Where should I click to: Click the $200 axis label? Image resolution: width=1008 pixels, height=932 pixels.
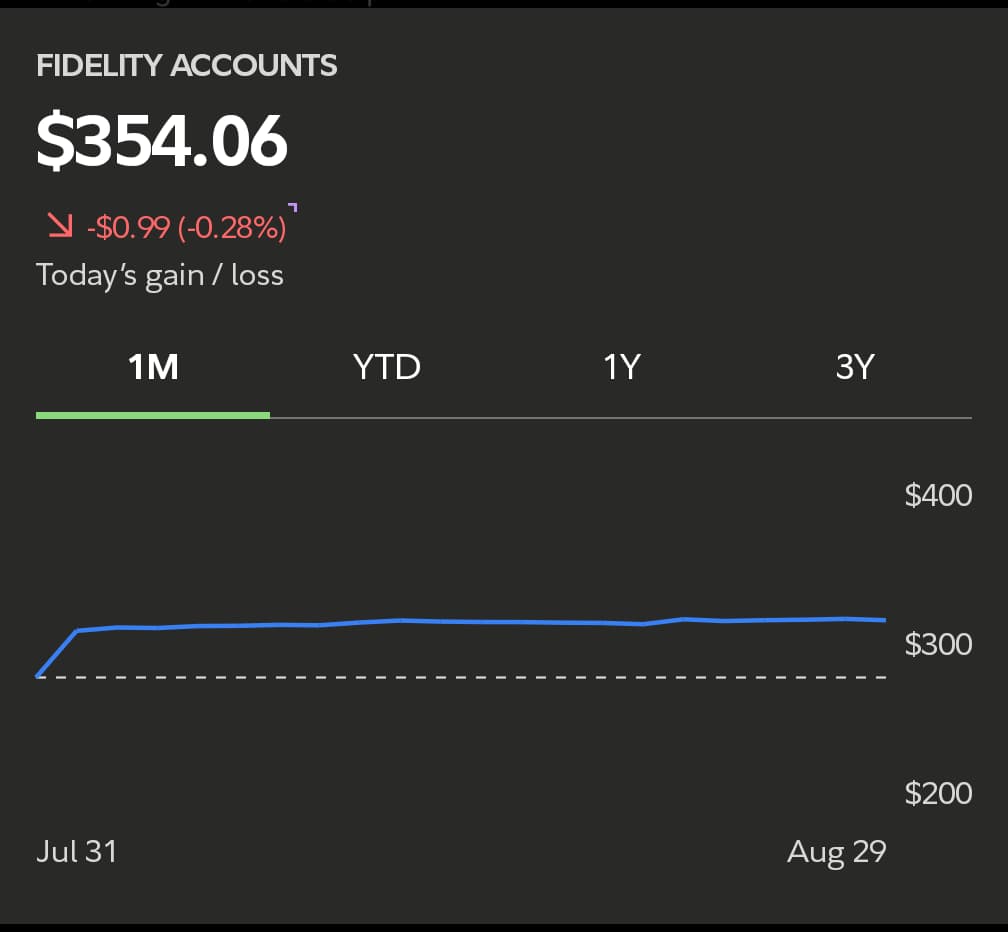938,793
